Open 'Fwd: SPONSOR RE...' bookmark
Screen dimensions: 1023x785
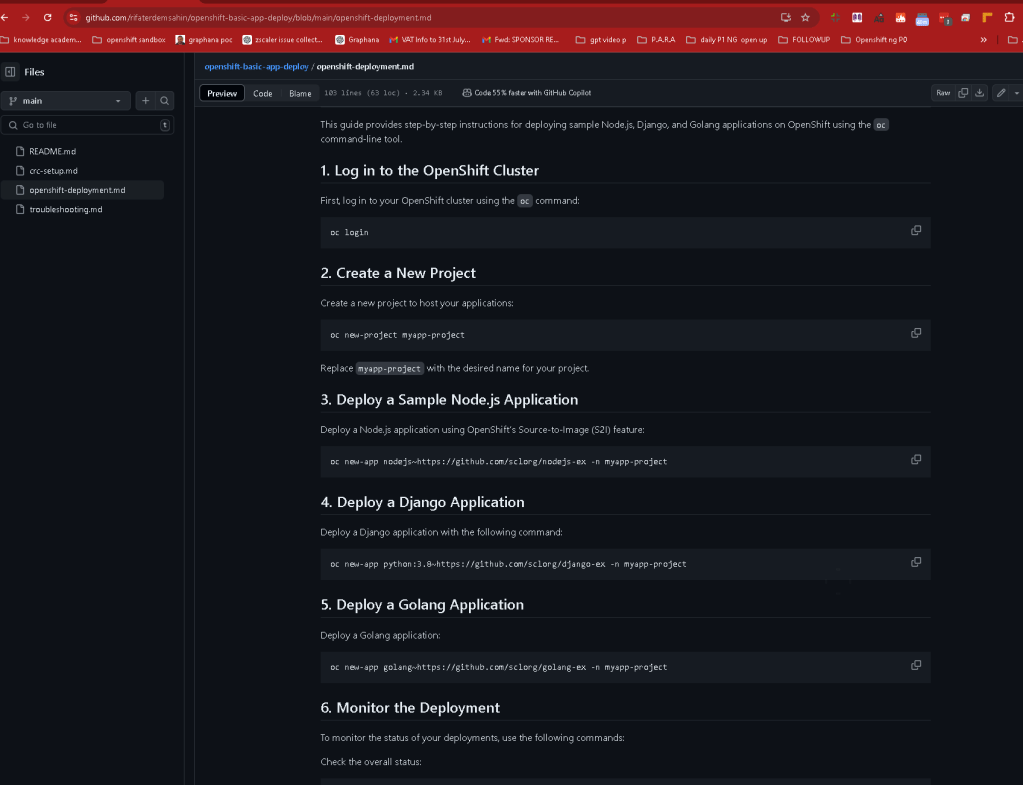[520, 40]
